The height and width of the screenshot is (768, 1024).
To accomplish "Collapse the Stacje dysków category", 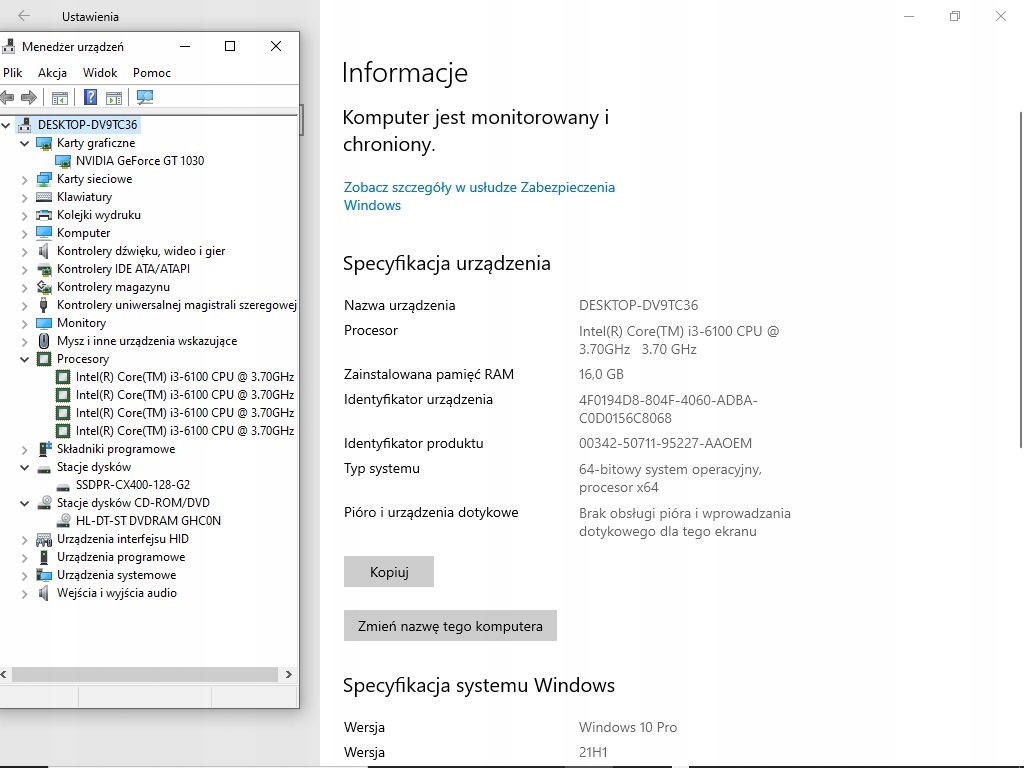I will (x=24, y=468).
